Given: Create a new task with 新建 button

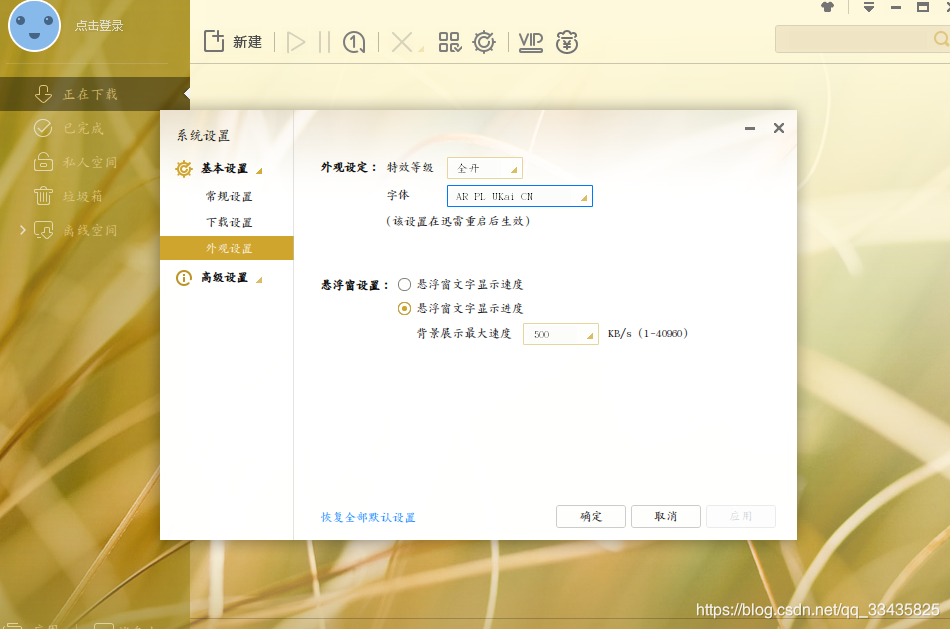Looking at the screenshot, I should coord(233,42).
